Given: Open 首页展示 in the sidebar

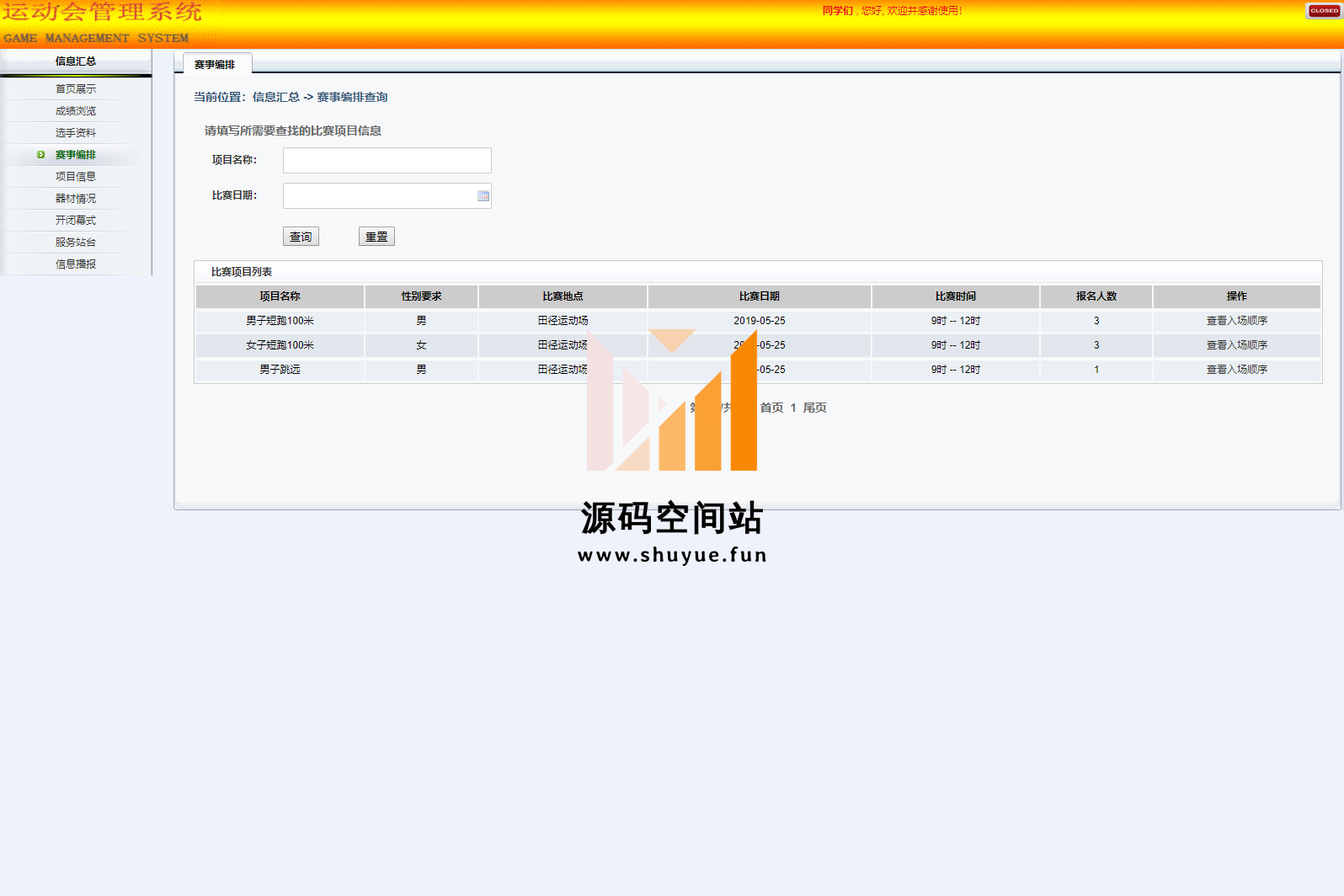Looking at the screenshot, I should click(x=76, y=89).
